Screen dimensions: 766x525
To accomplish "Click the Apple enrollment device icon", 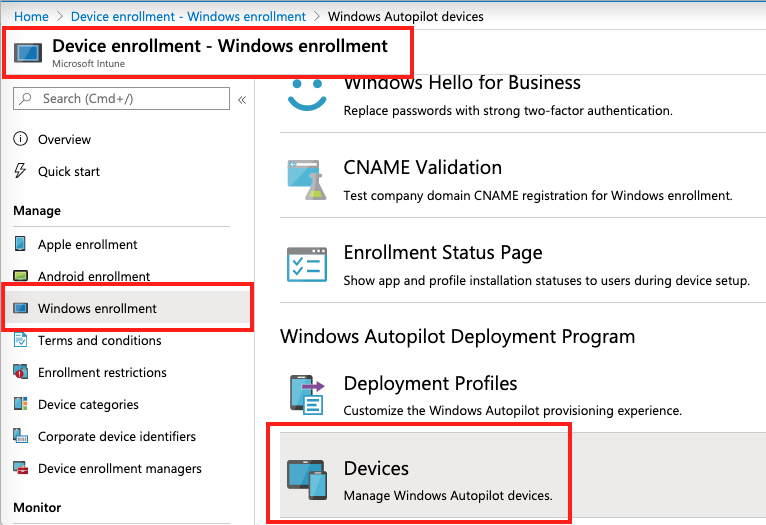I will coord(20,243).
